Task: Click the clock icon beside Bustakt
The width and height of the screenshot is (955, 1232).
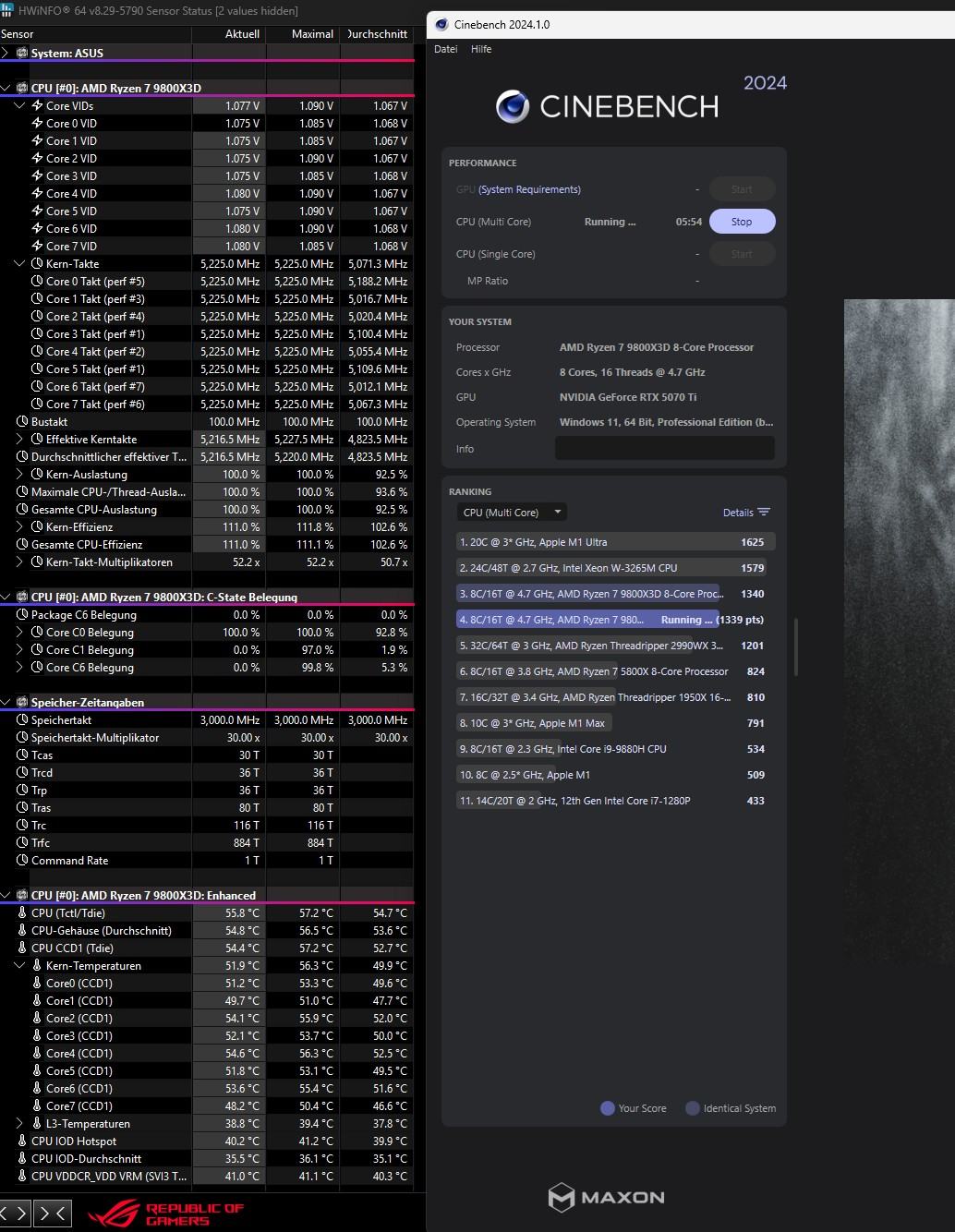Action: pos(23,422)
